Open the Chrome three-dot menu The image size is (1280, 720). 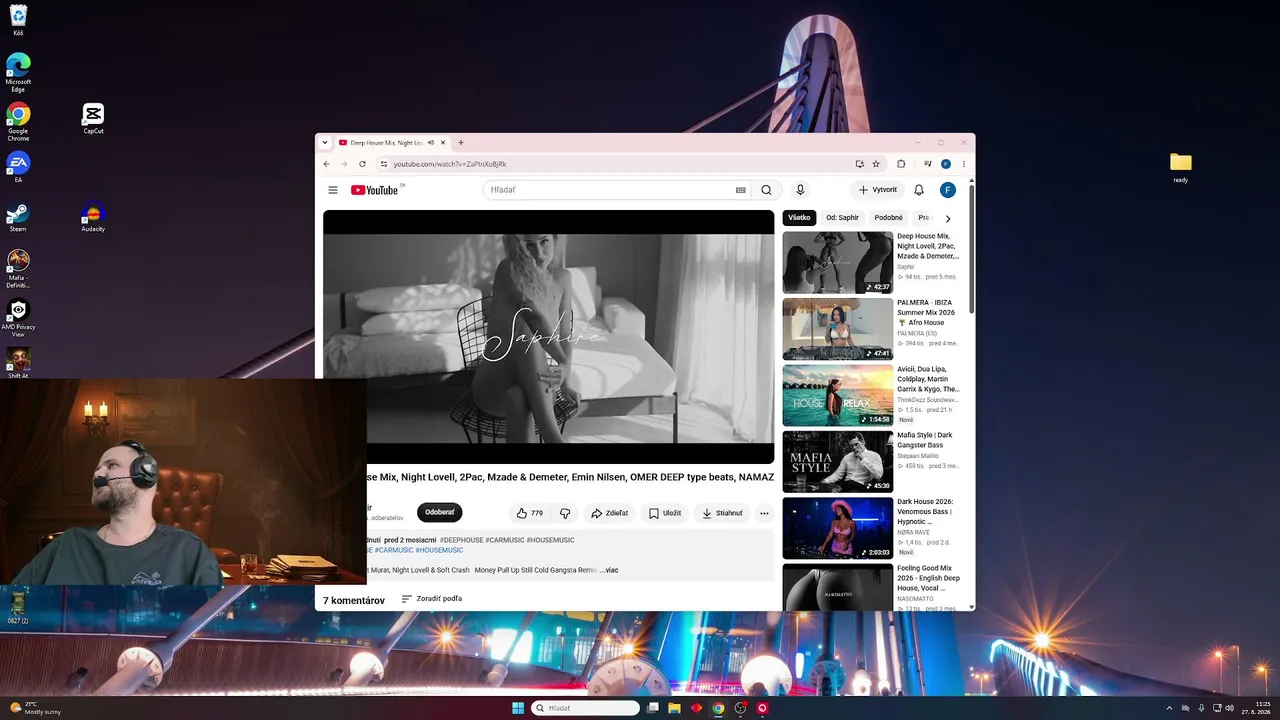click(x=964, y=164)
